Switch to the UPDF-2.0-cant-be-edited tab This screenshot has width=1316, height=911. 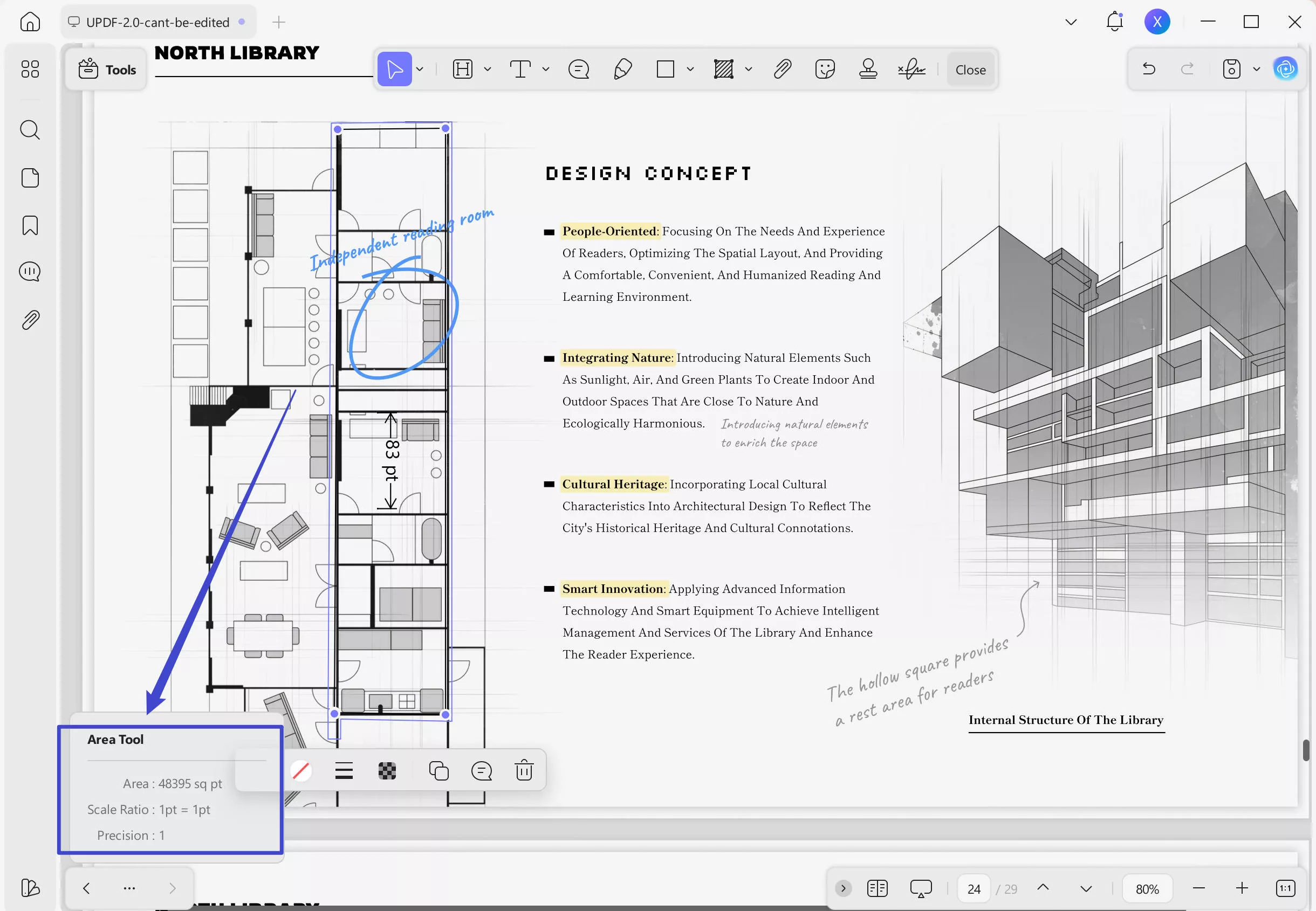(x=157, y=22)
